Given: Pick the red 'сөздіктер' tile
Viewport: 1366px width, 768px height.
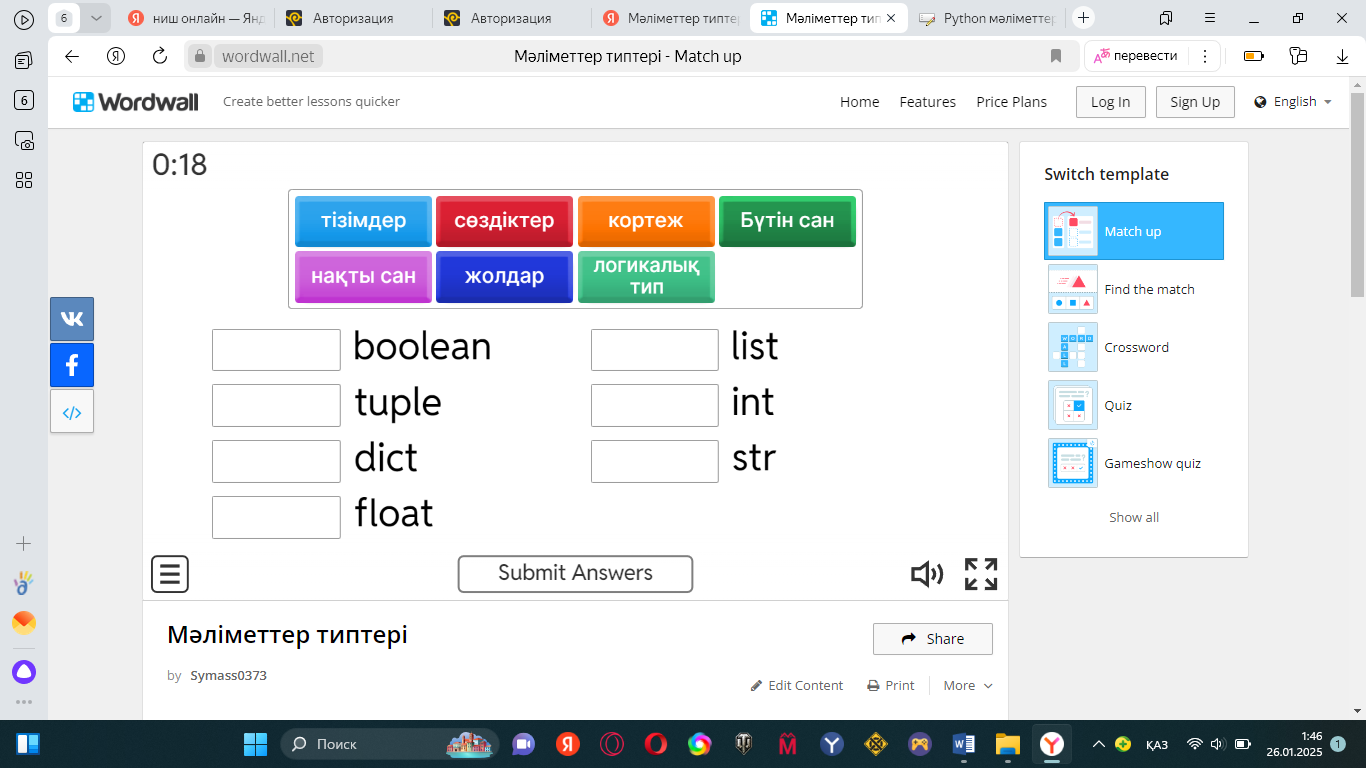Looking at the screenshot, I should (504, 221).
